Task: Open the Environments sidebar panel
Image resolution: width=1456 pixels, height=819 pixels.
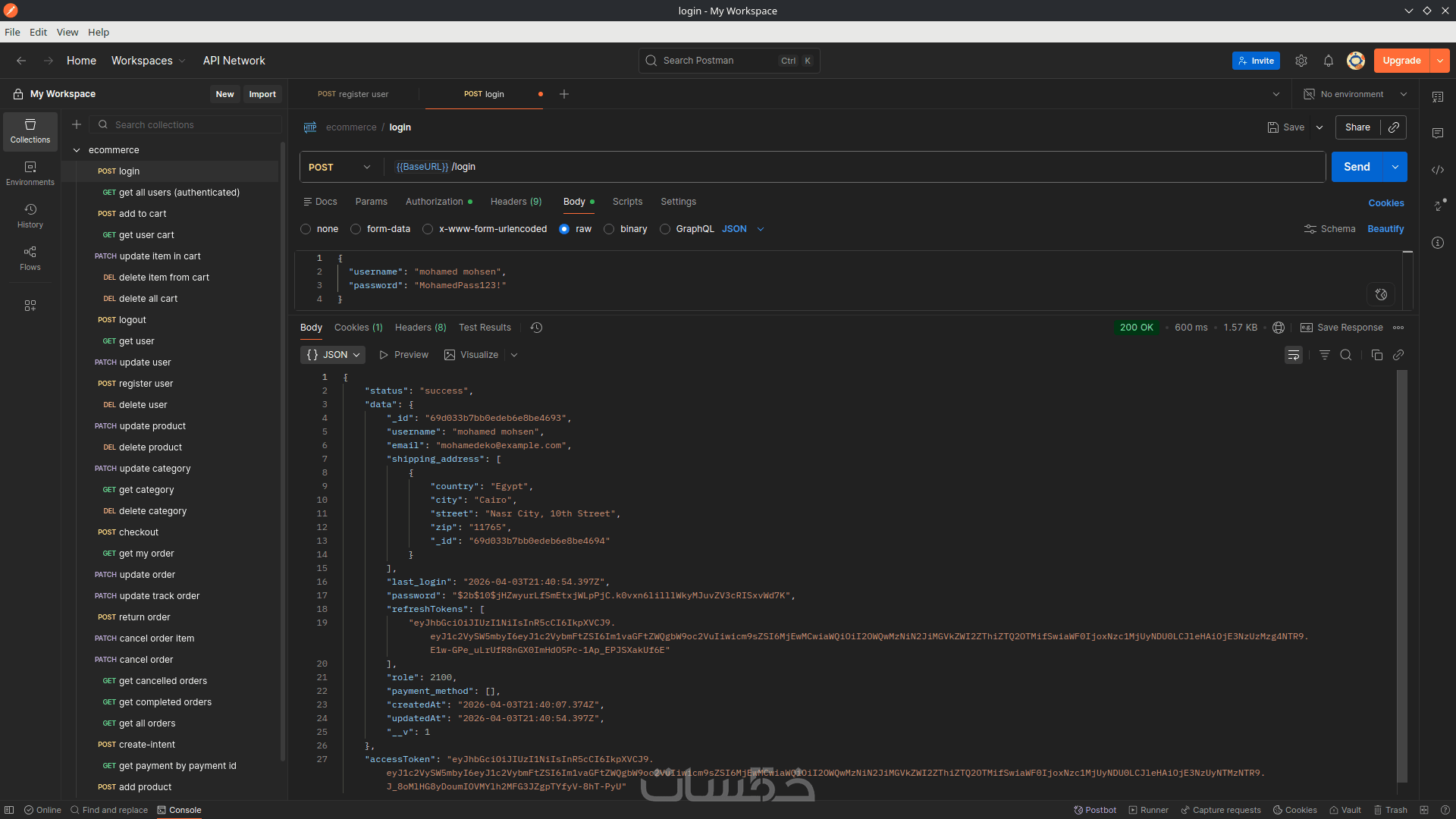Action: coord(30,173)
